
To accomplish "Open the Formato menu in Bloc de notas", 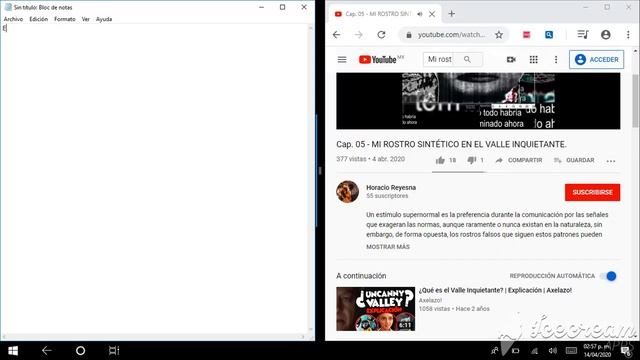I will tap(64, 19).
